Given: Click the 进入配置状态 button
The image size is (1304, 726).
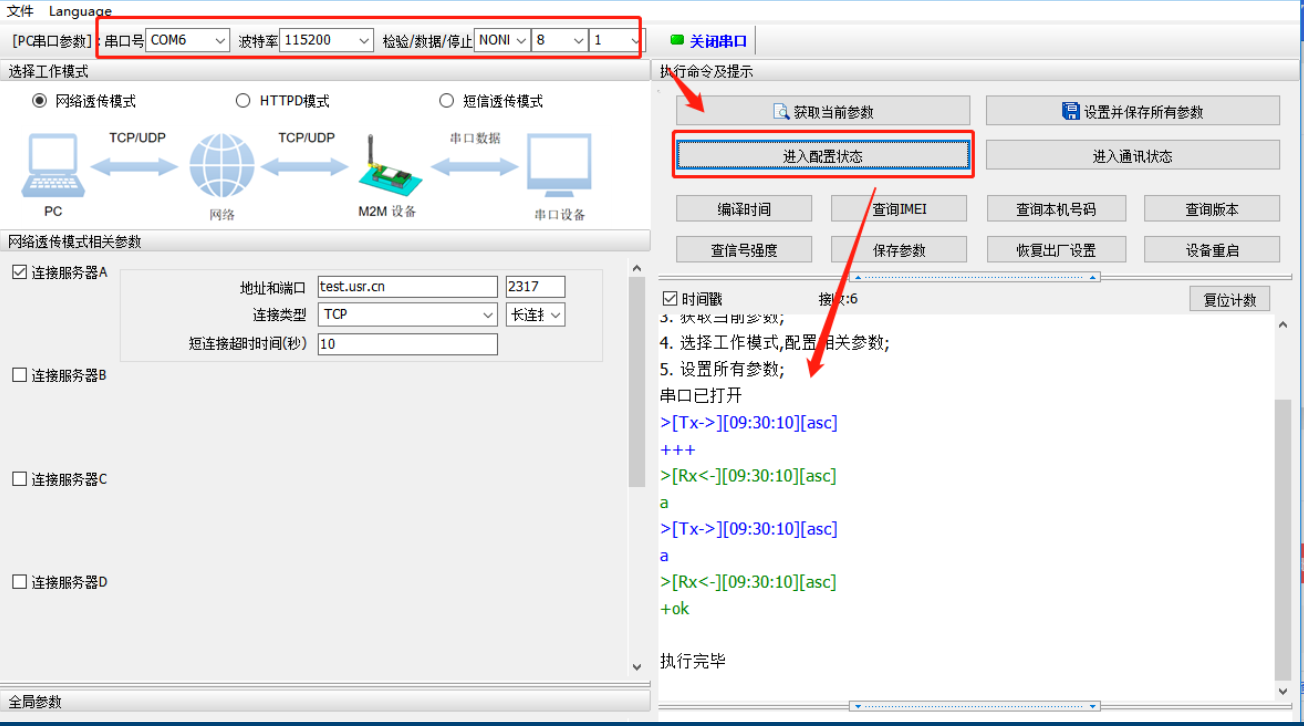Looking at the screenshot, I should coord(822,156).
